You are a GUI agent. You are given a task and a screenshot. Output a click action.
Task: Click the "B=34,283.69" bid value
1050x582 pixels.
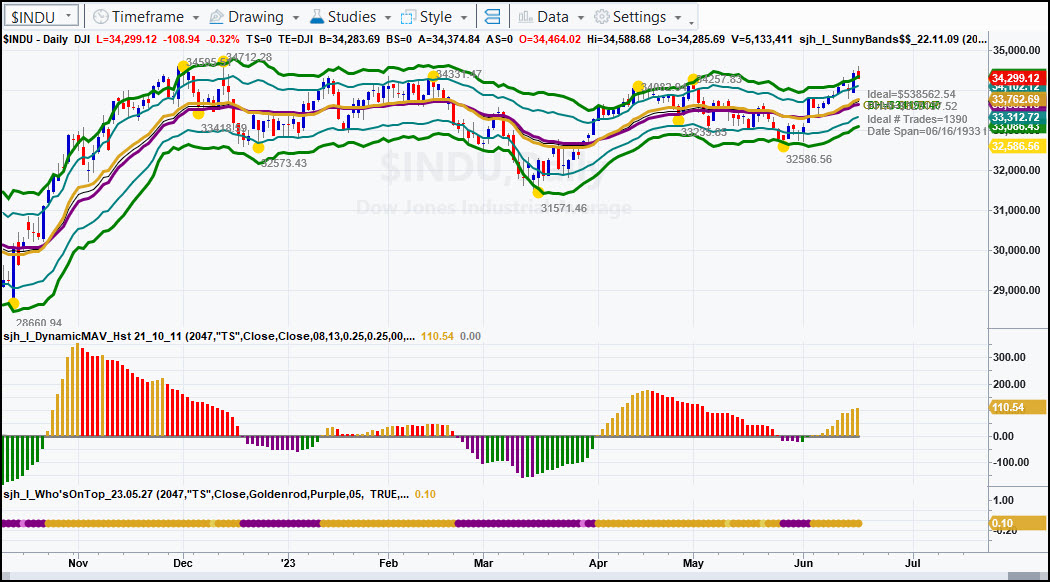349,40
